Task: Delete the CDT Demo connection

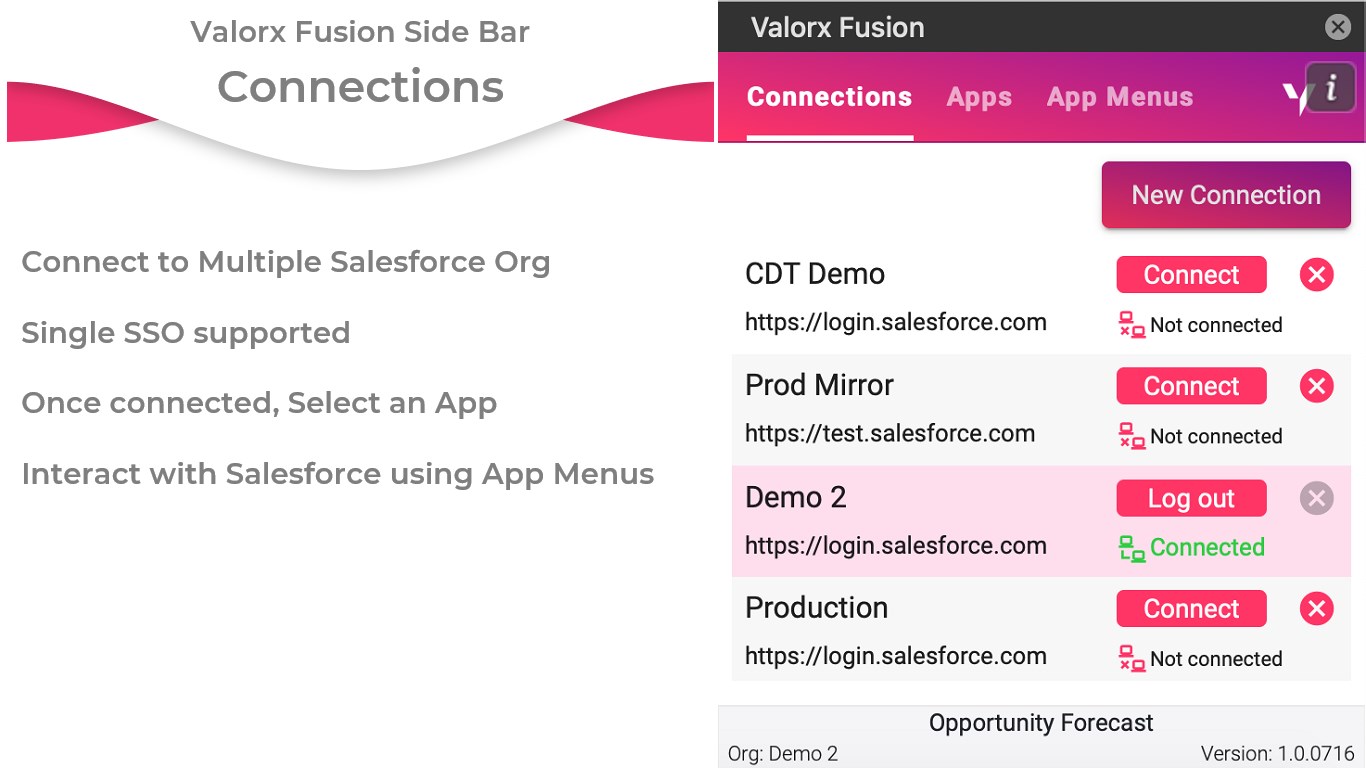Action: click(x=1316, y=275)
